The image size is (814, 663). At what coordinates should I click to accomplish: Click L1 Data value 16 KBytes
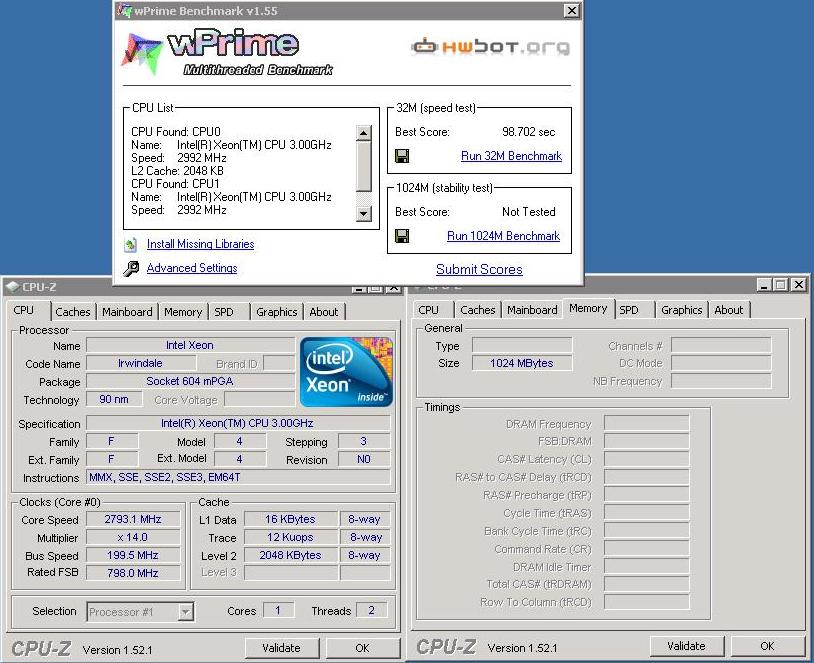(x=291, y=519)
